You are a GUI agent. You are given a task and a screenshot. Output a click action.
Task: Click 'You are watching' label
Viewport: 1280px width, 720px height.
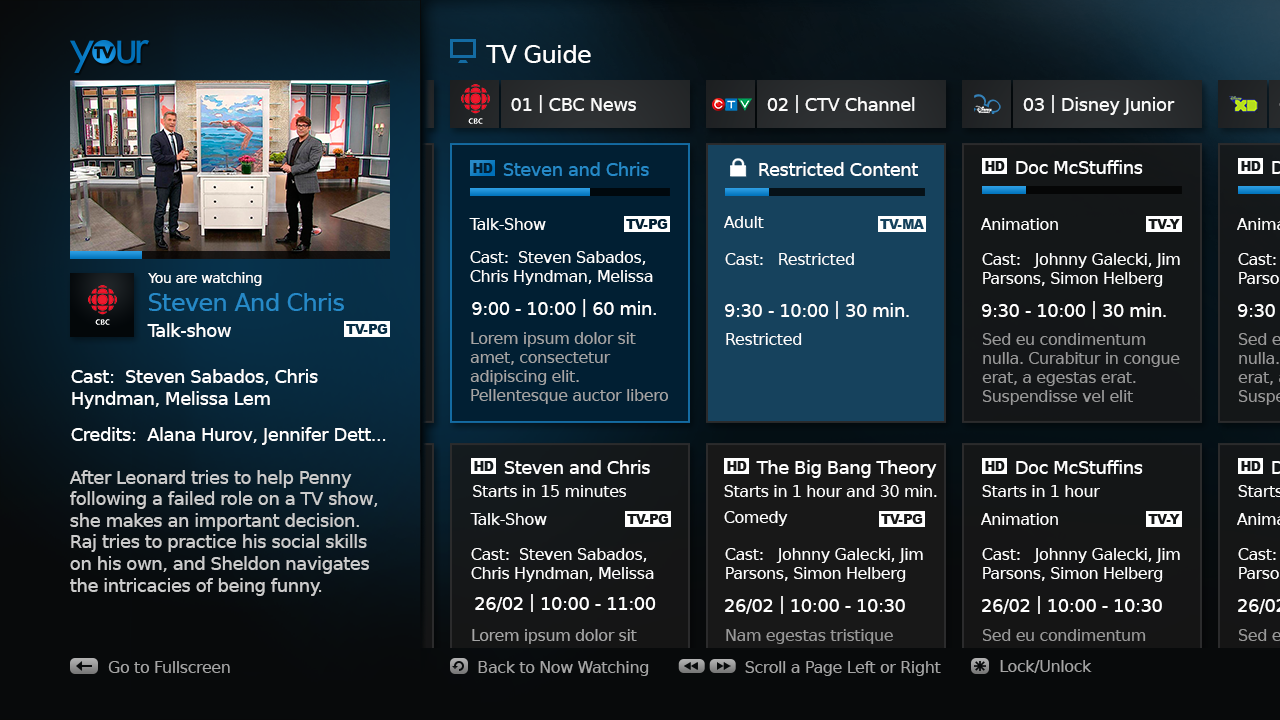pyautogui.click(x=205, y=278)
